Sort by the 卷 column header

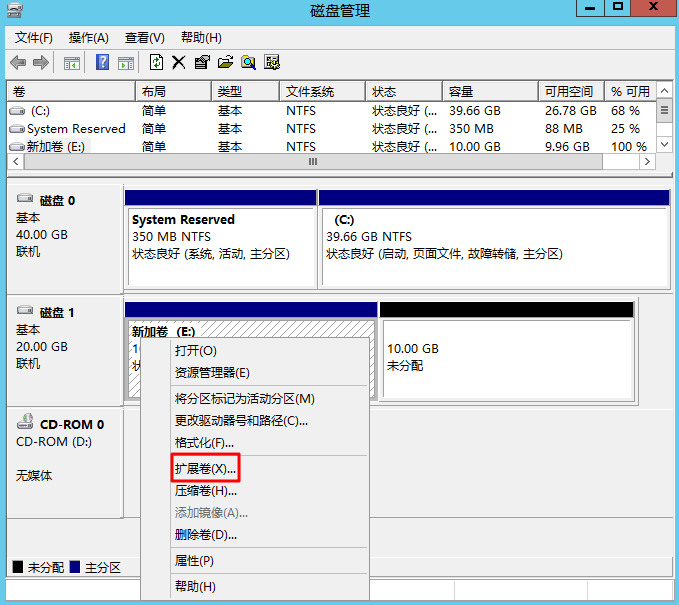(71, 91)
